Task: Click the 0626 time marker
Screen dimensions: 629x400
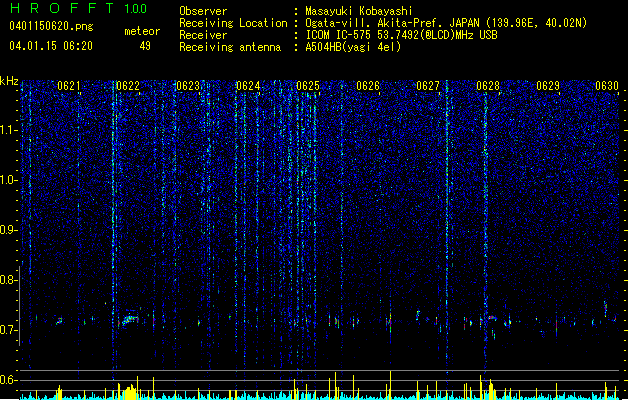Action: 368,86
